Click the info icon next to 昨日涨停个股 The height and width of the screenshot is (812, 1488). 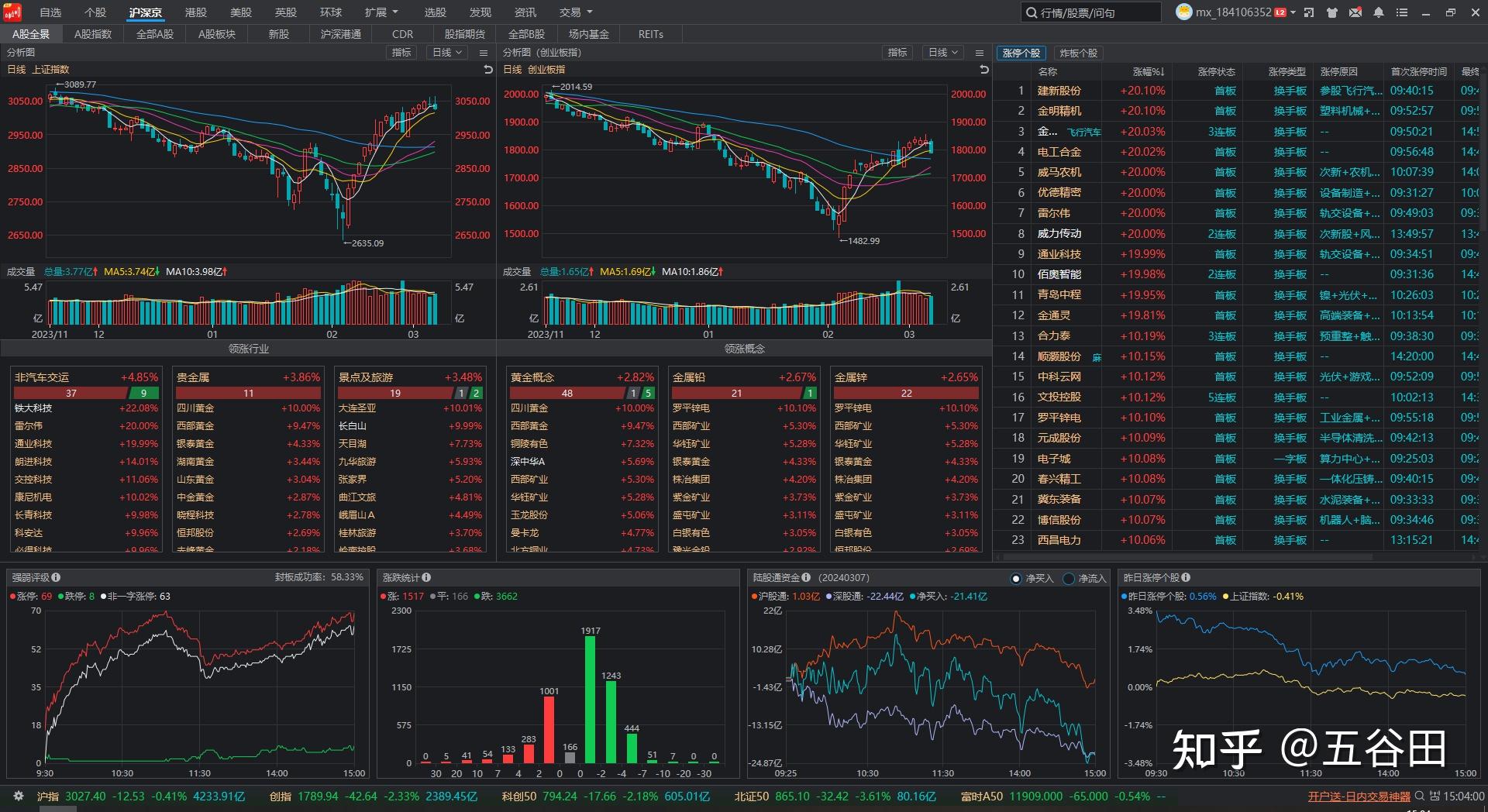[x=1186, y=577]
